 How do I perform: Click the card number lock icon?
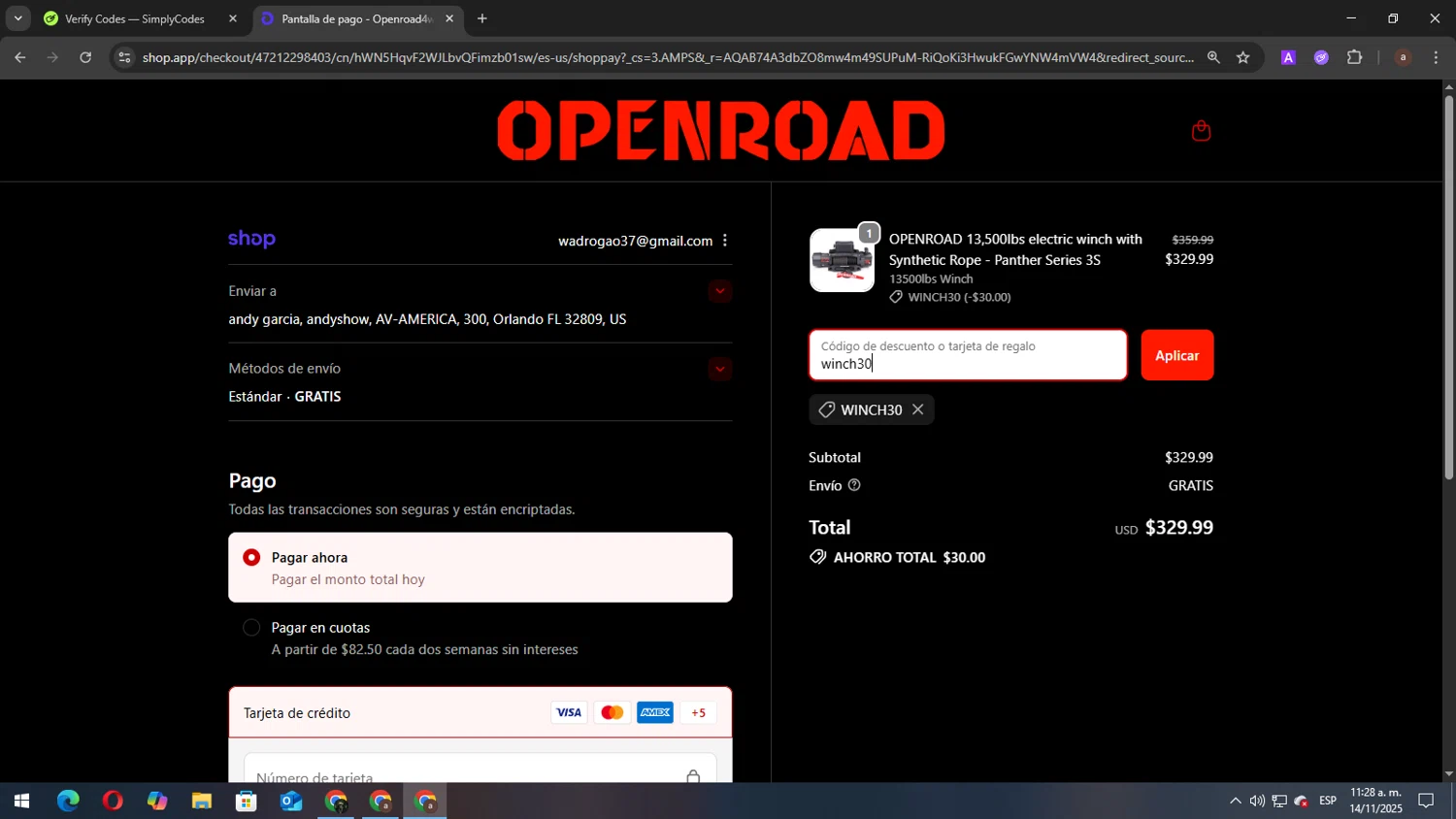[x=693, y=777]
